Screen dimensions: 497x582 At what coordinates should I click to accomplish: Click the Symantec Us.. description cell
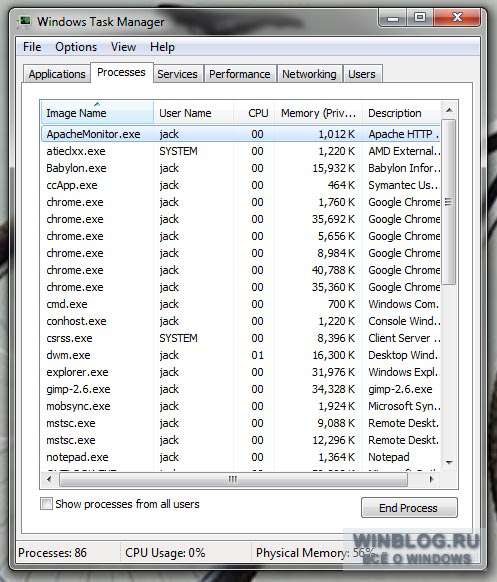point(403,185)
